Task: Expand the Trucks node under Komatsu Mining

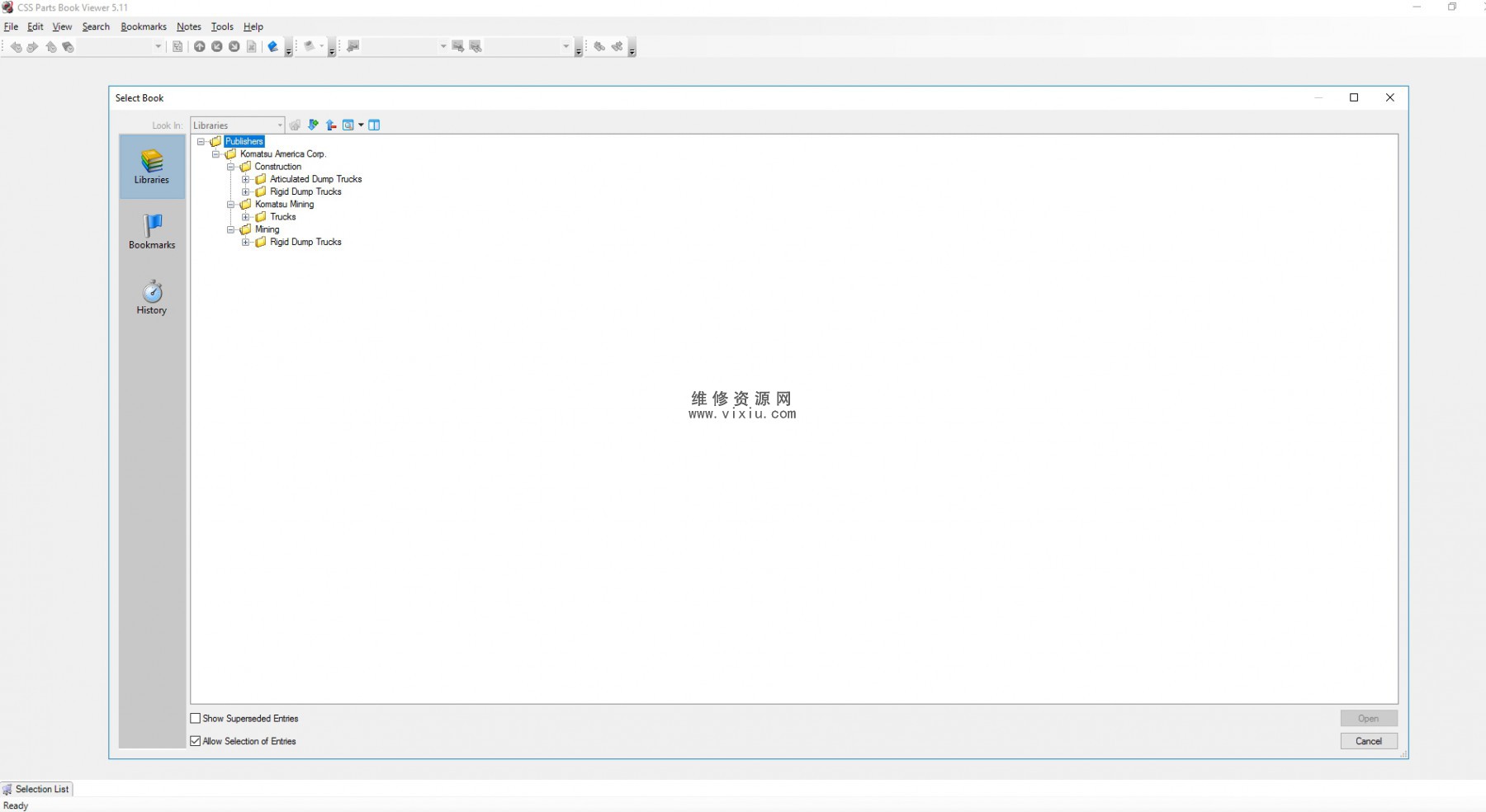Action: coord(245,217)
